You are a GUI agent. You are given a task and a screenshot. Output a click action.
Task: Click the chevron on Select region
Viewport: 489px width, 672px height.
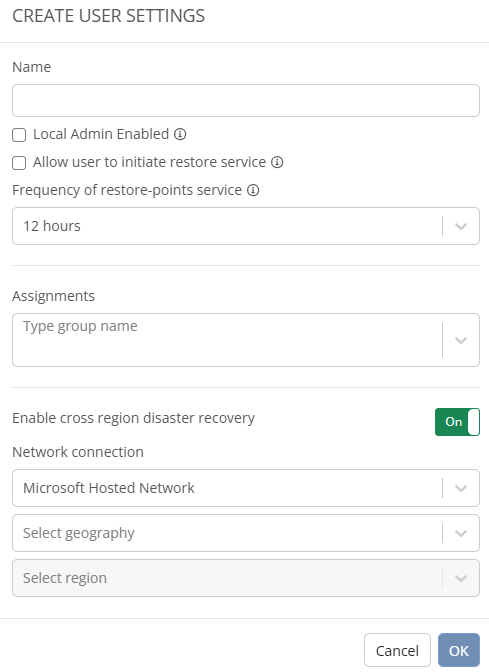(x=461, y=578)
